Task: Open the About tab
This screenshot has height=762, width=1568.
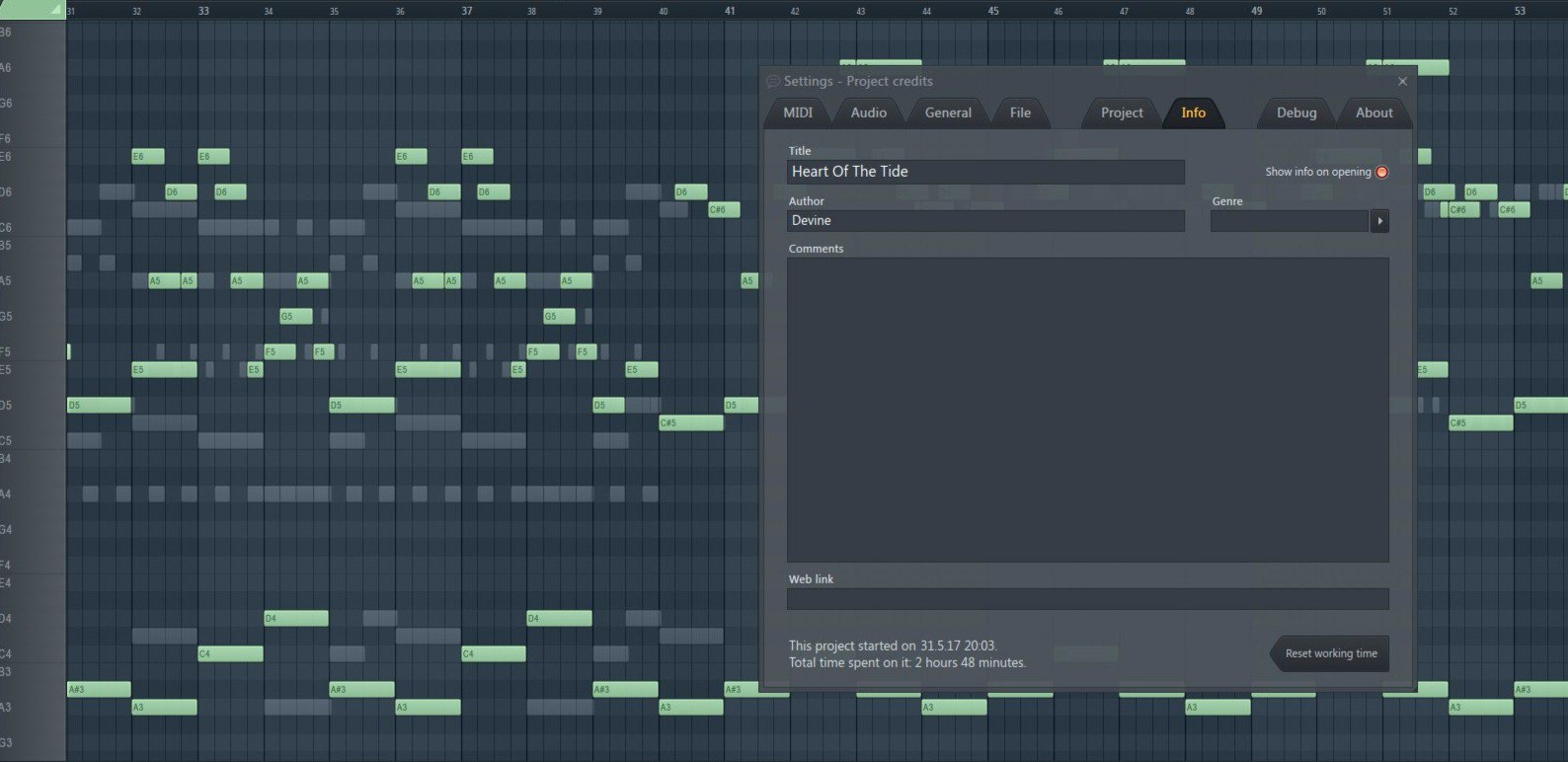Action: coord(1373,113)
